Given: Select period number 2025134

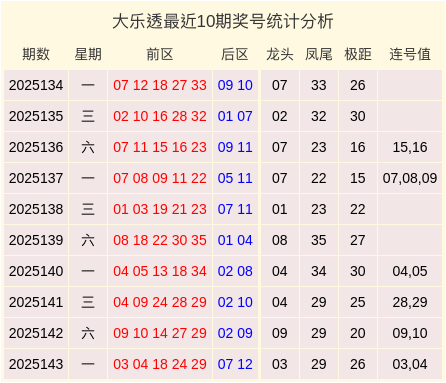Looking at the screenshot, I should click(x=36, y=85).
